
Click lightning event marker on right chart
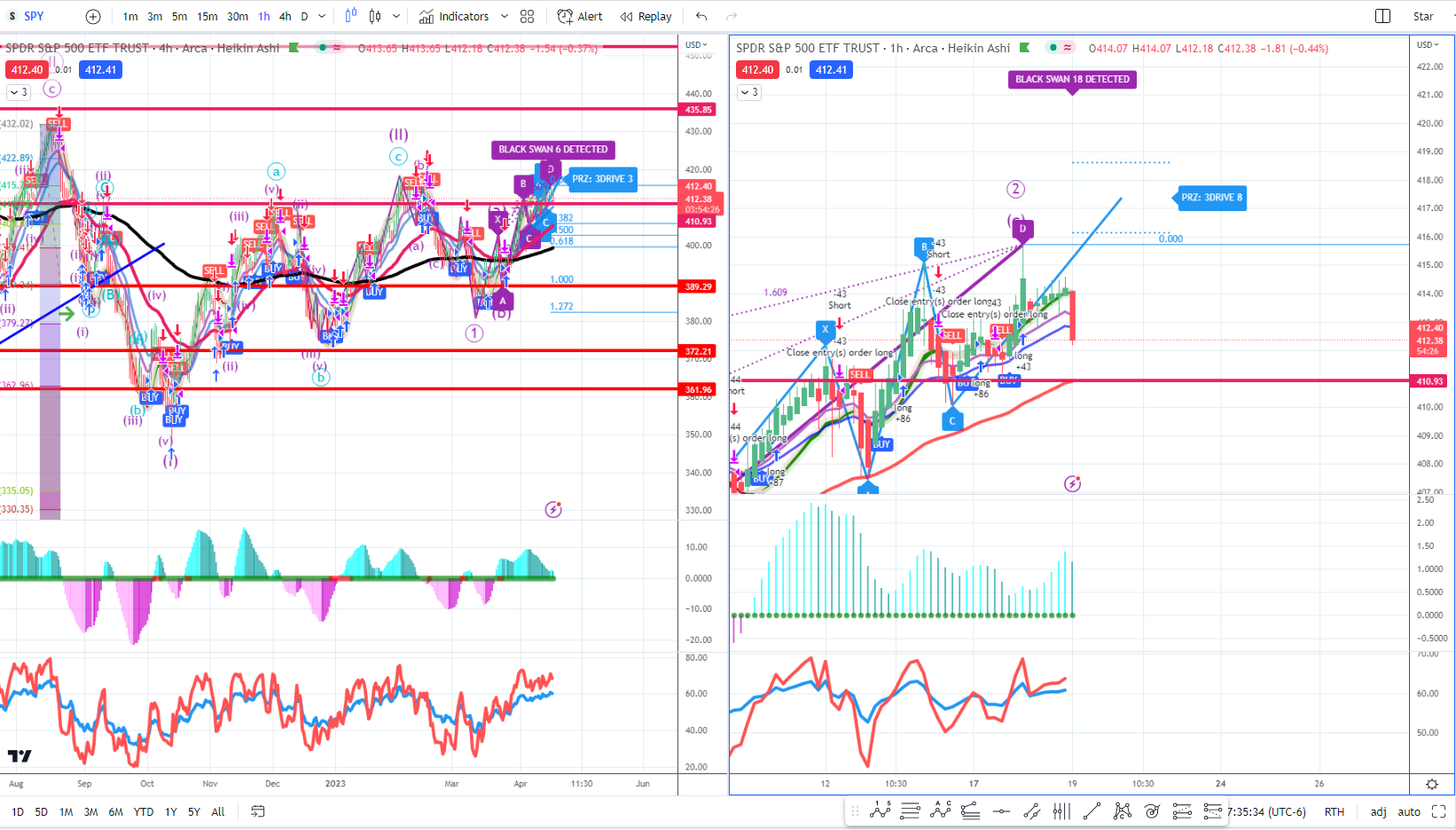[1073, 483]
